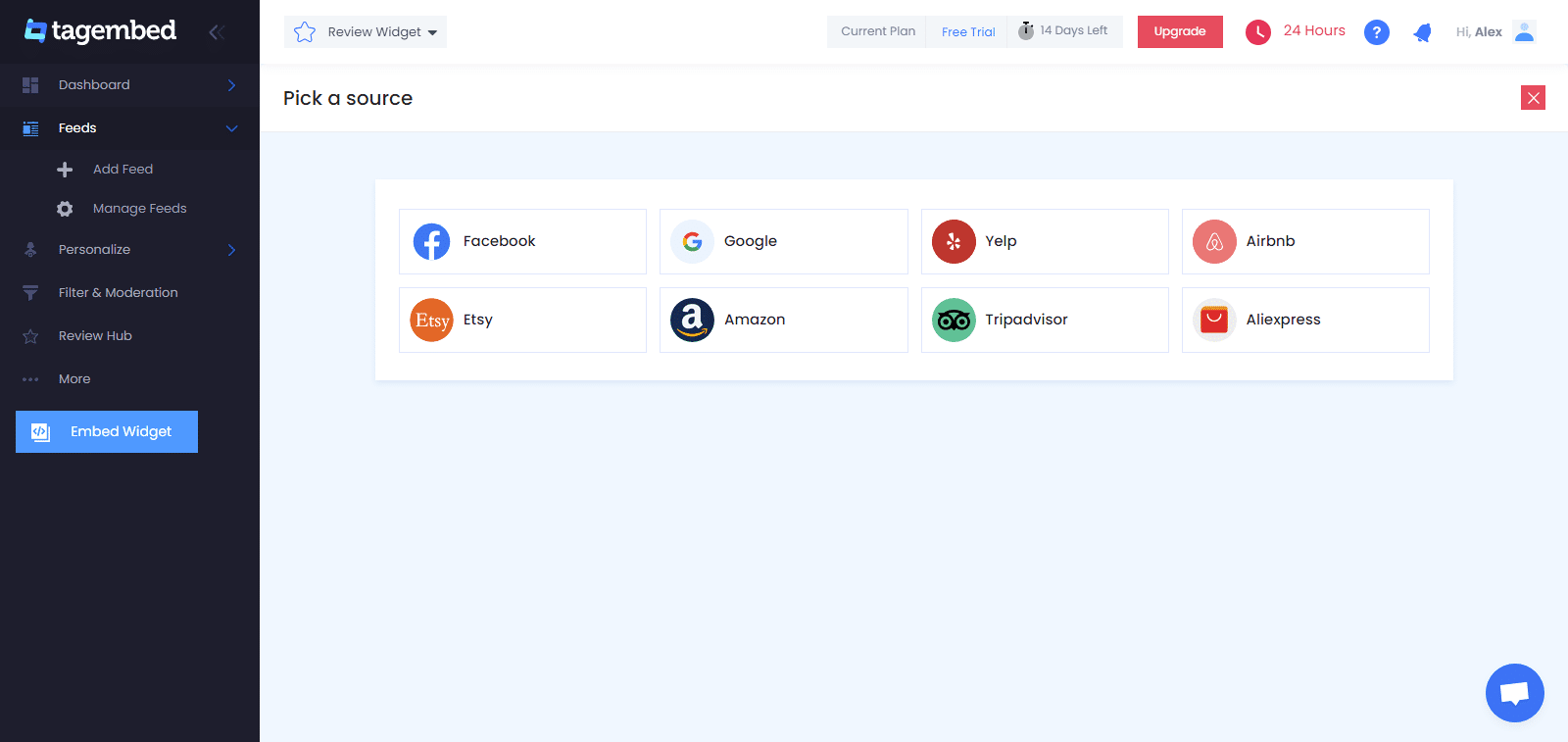Click the red Upgrade button
The height and width of the screenshot is (742, 1568).
pos(1180,31)
